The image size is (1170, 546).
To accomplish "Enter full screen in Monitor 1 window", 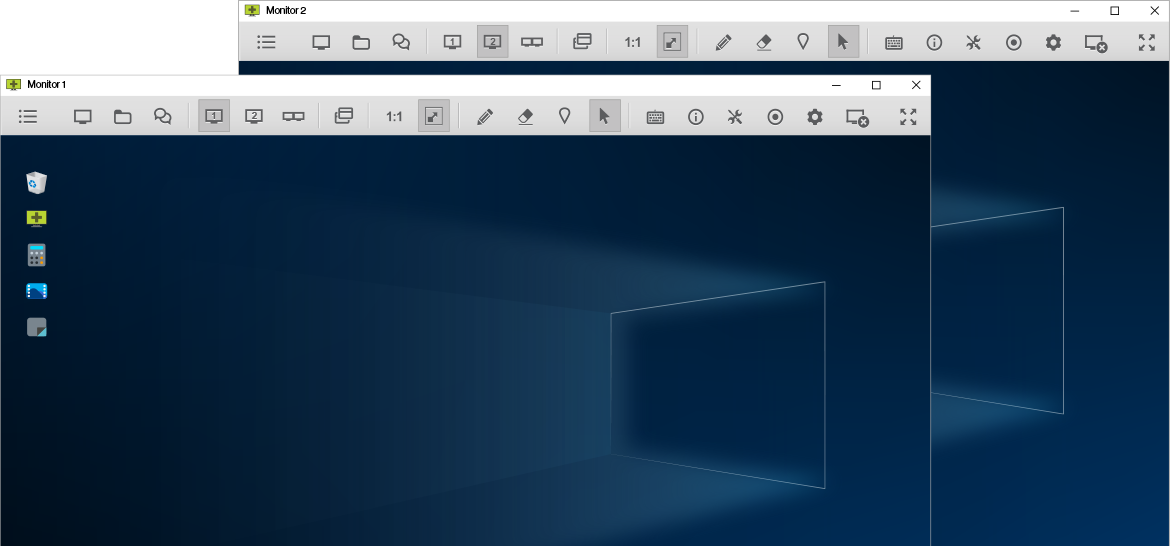I will tap(908, 116).
